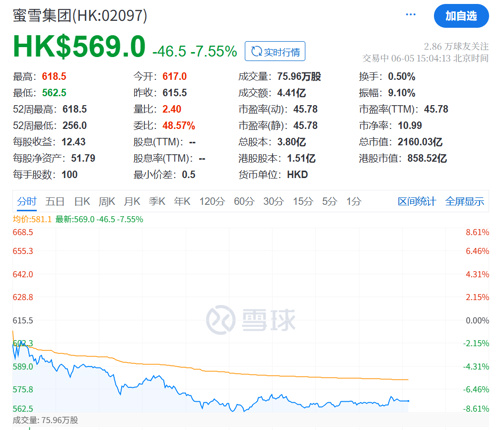
Task: Click the 加自选 add to watchlist button
Action: coord(461,16)
